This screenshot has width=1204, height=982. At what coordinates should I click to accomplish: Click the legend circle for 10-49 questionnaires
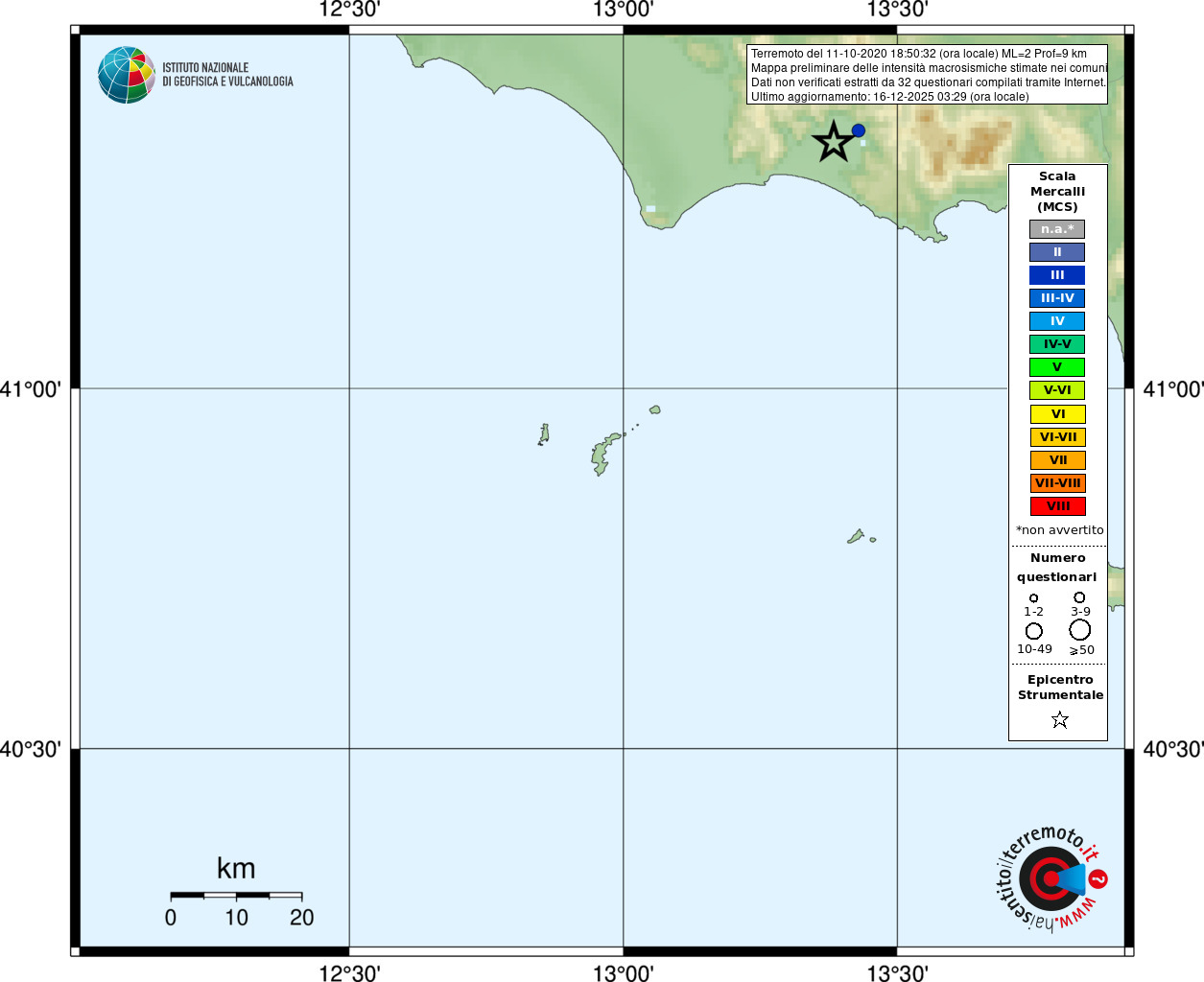click(1034, 631)
